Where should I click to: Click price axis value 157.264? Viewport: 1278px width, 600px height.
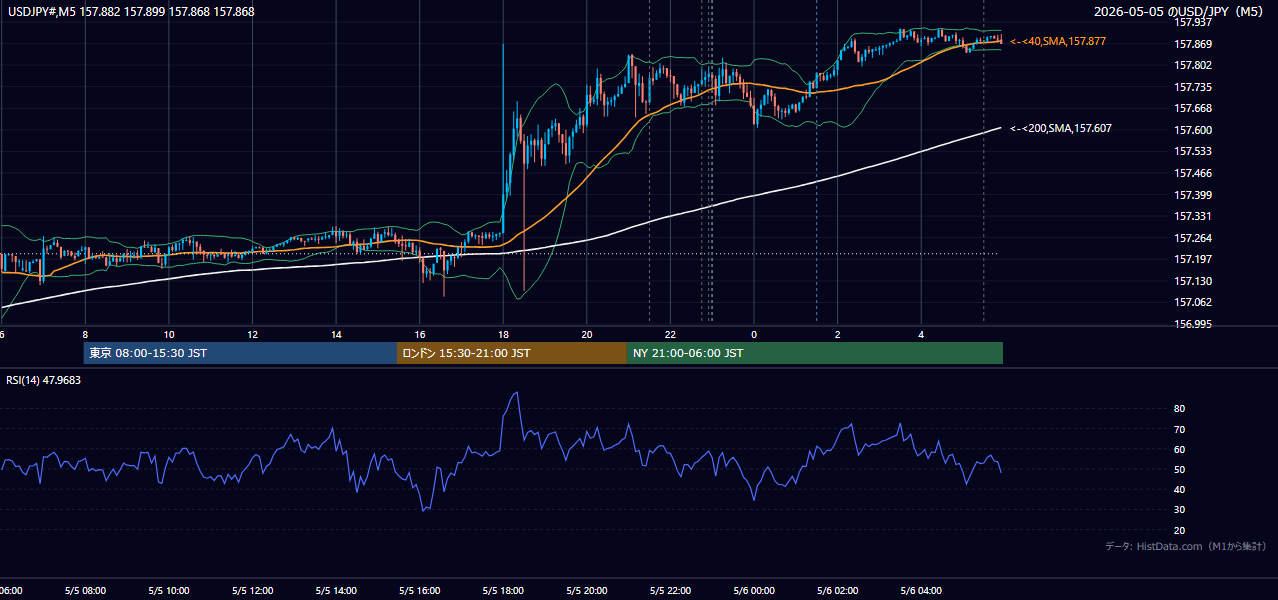(x=1192, y=238)
